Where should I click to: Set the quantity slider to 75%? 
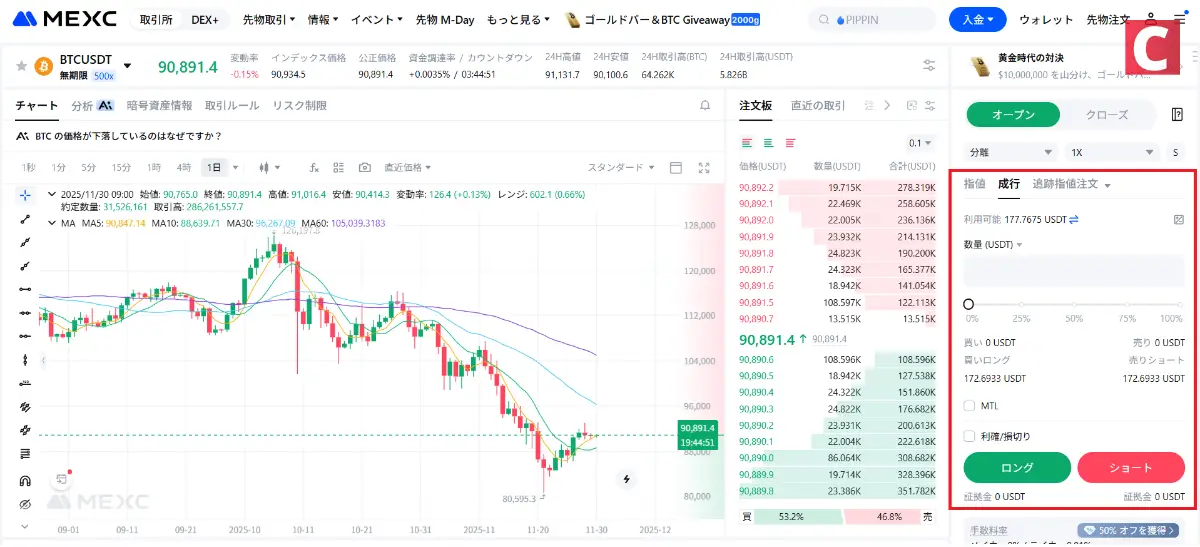tap(1127, 305)
